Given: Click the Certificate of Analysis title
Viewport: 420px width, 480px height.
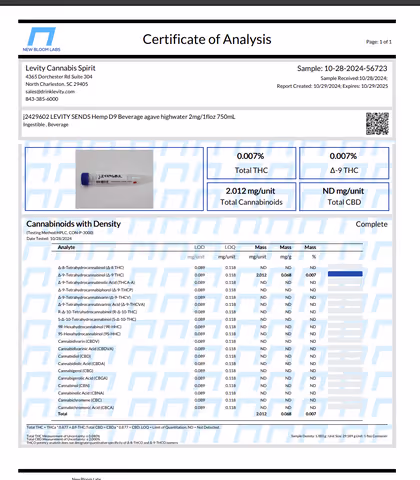Looking at the screenshot, I should click(207, 39).
